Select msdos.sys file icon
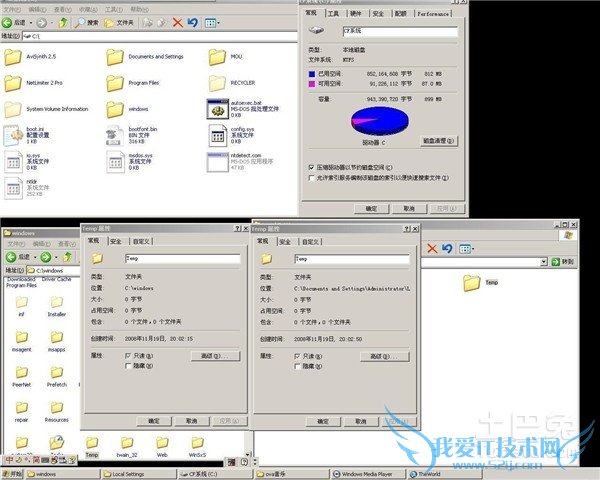The image size is (600, 480). (x=115, y=162)
